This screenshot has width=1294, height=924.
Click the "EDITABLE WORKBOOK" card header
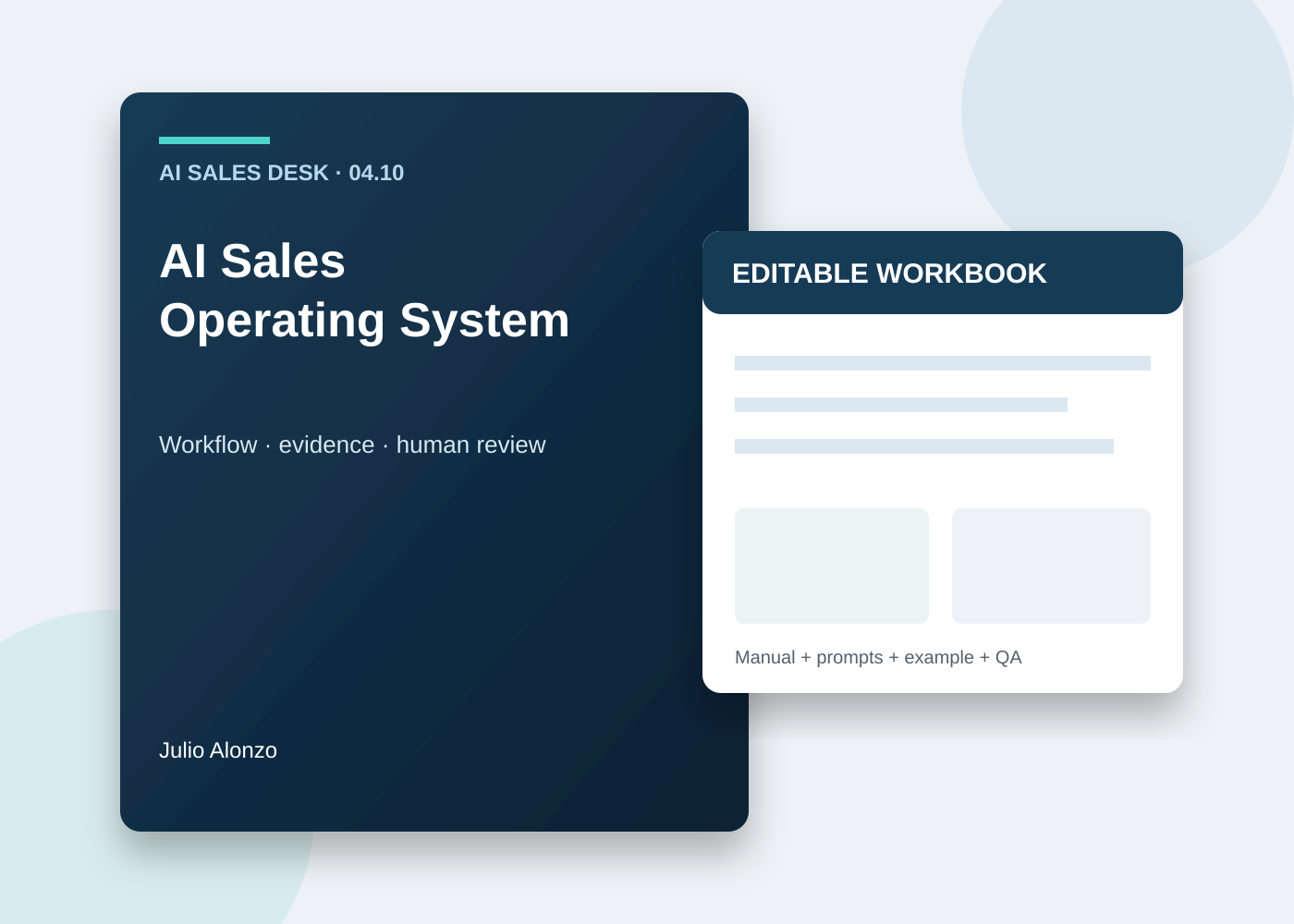(943, 273)
